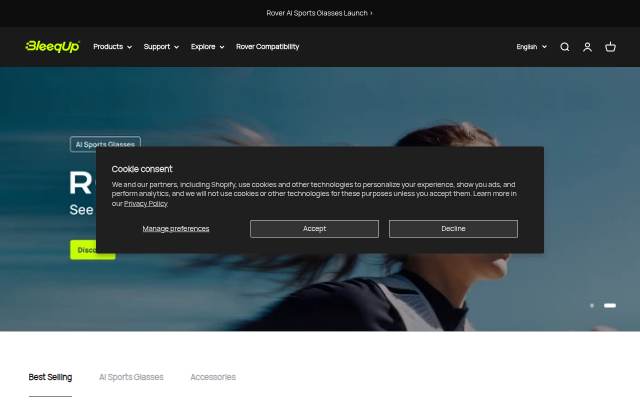Switch to AI Sports Glasses tab
Screen dimensions: 640x400
(131, 377)
